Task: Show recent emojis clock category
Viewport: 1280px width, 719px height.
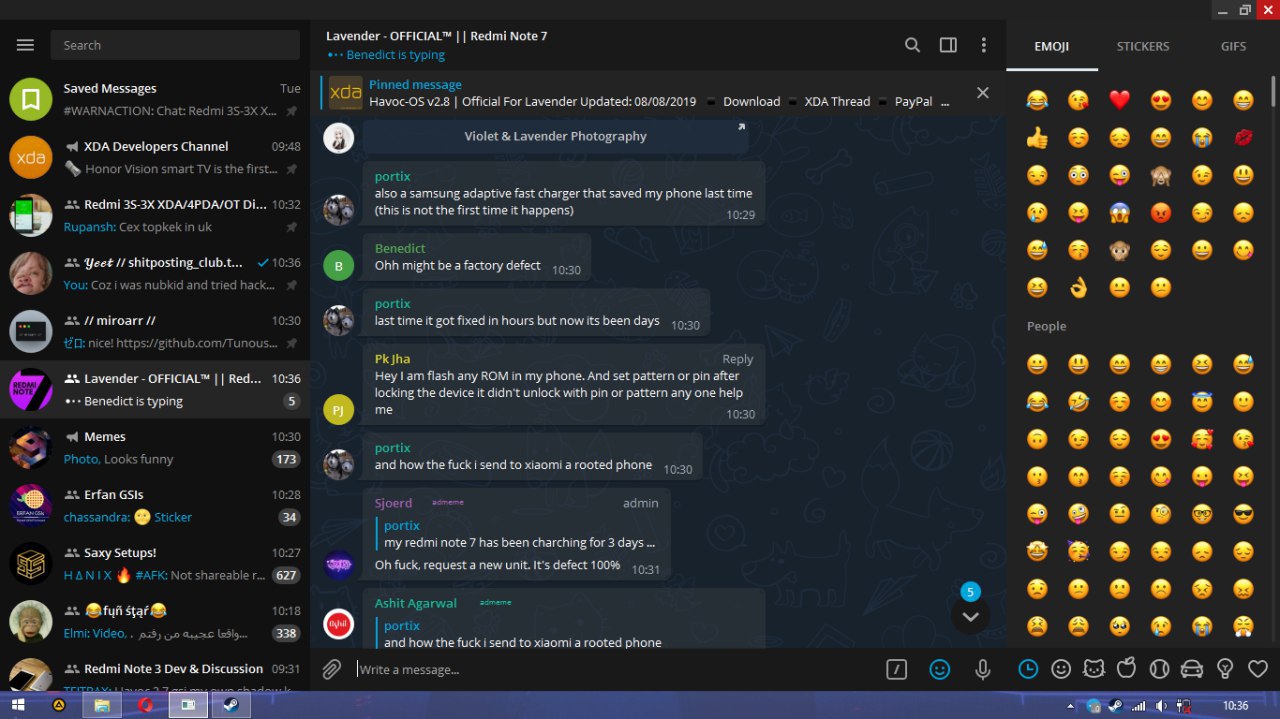Action: point(1028,669)
